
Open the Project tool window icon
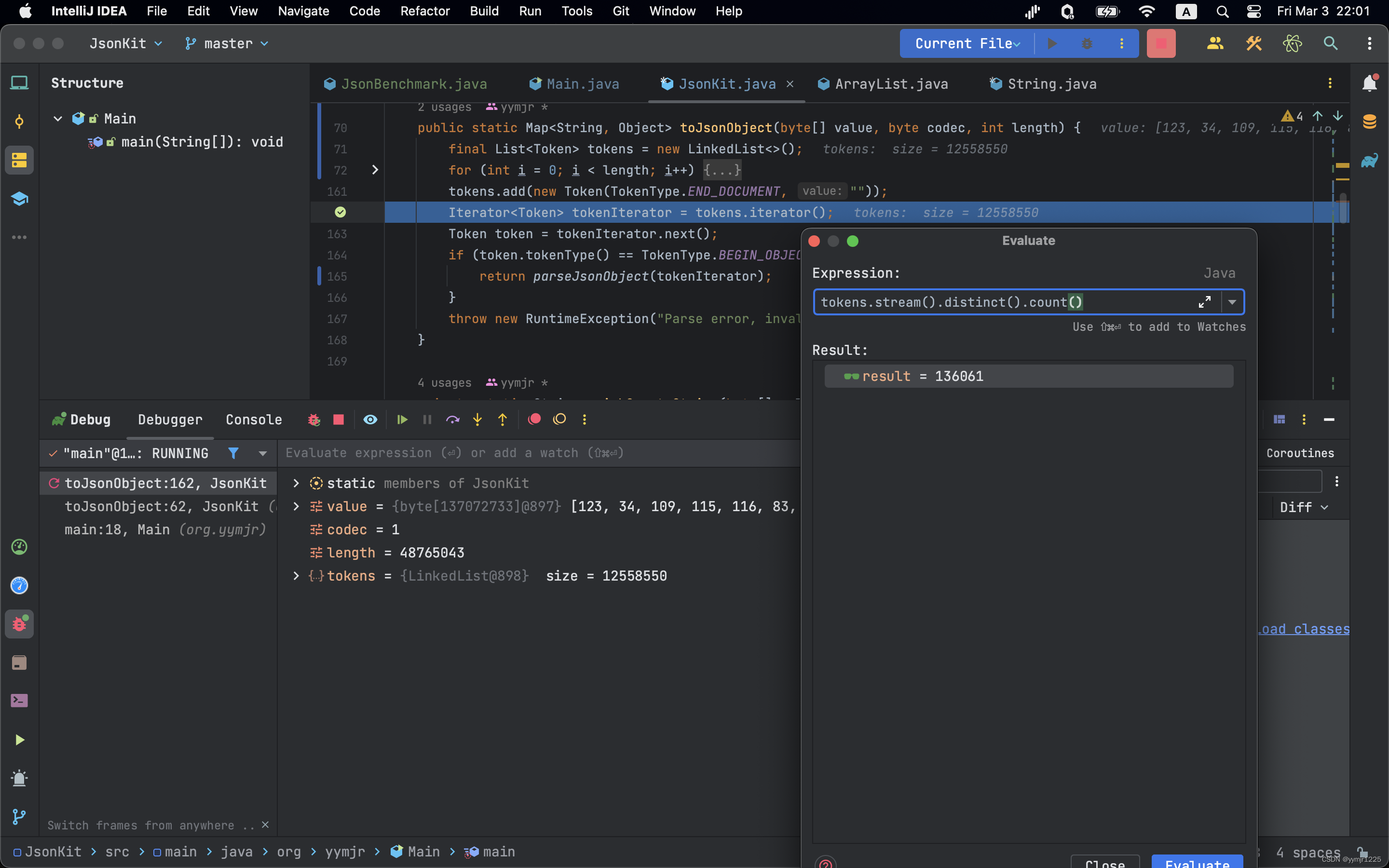point(19,82)
